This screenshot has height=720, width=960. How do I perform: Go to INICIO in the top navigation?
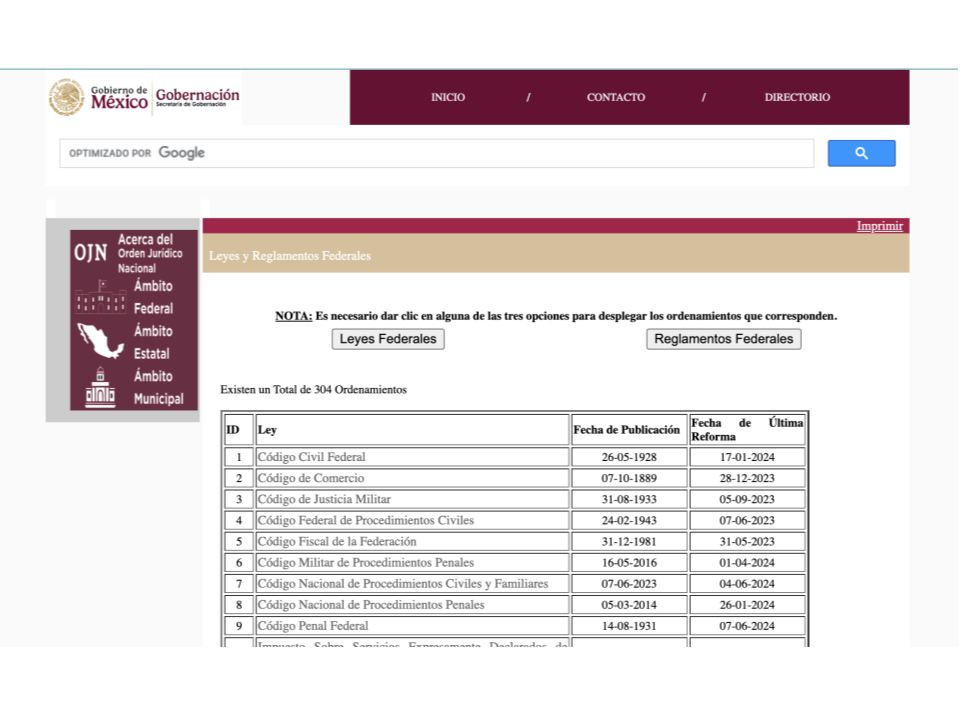coord(448,97)
